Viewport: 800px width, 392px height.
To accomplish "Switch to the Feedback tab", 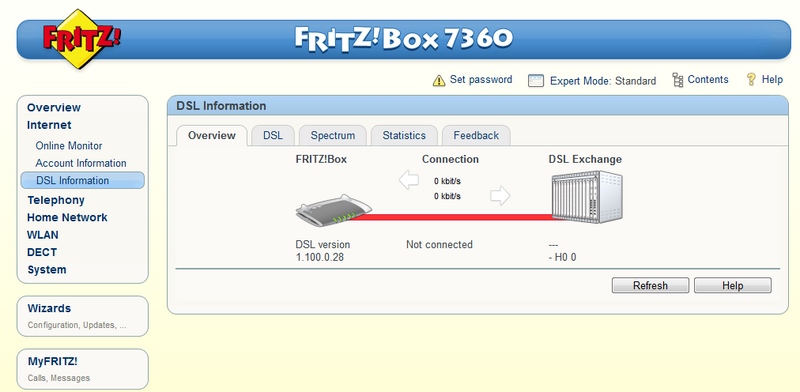I will click(x=476, y=135).
